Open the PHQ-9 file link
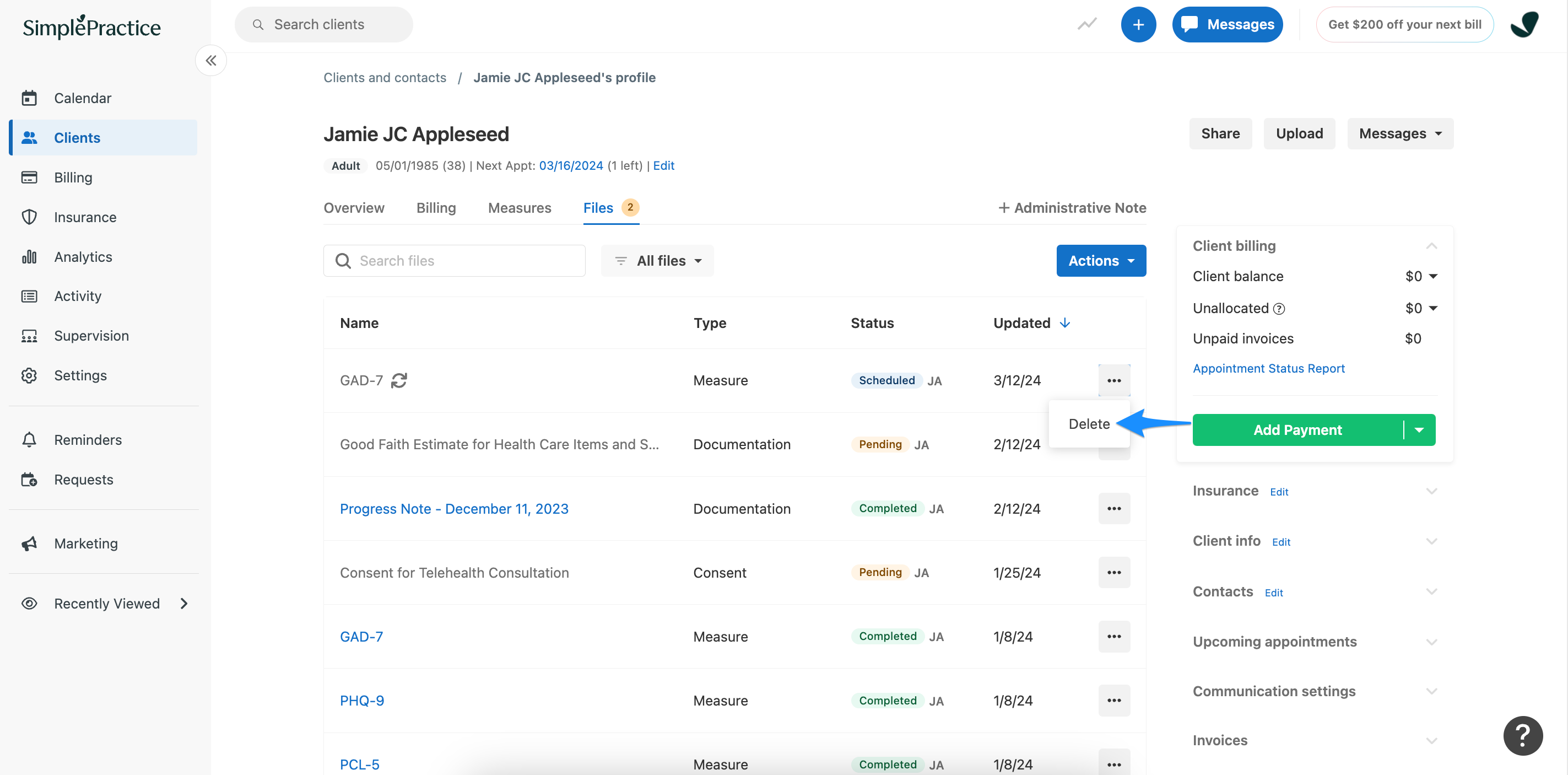 click(361, 700)
